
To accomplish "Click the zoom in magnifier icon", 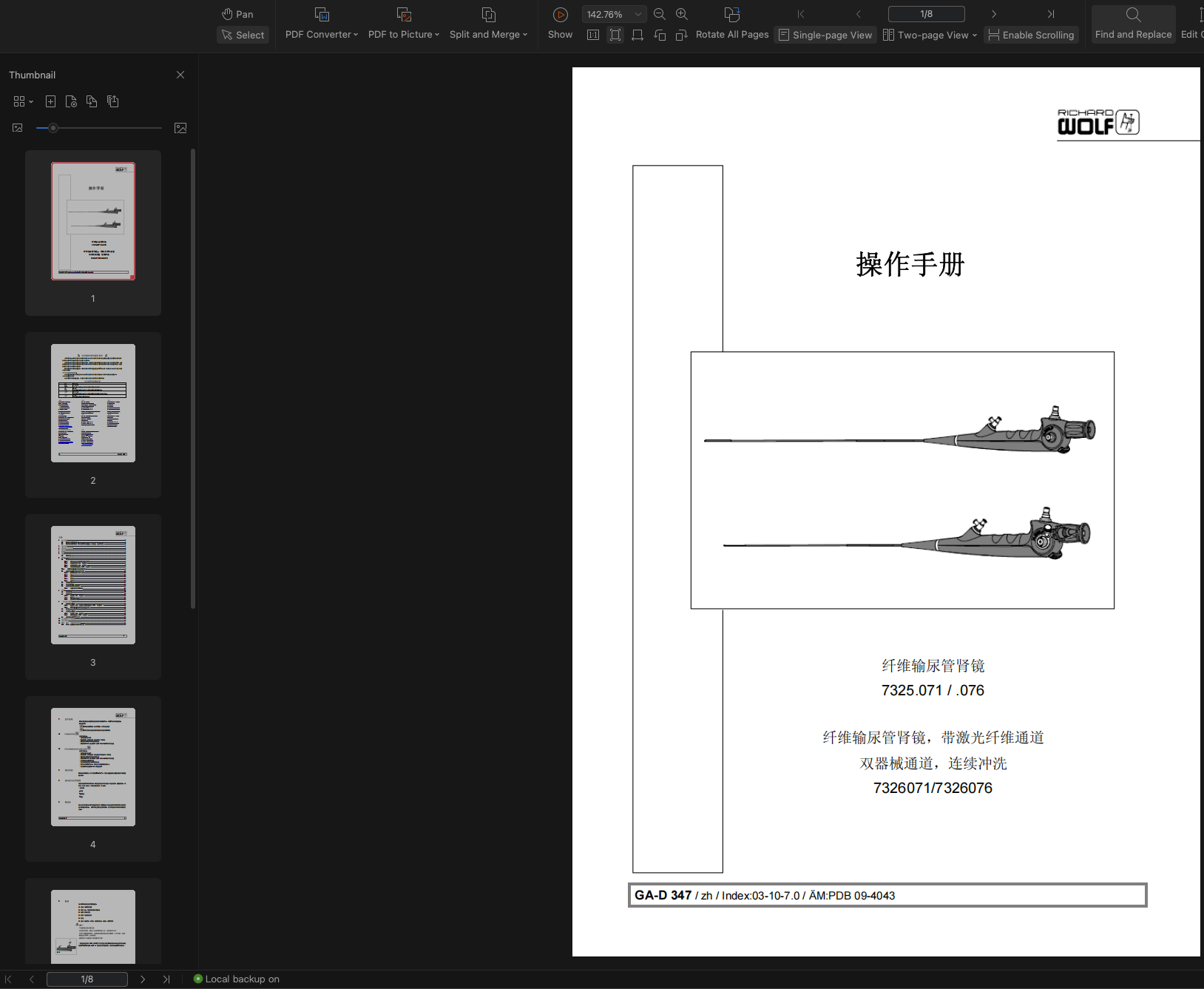I will tap(682, 14).
